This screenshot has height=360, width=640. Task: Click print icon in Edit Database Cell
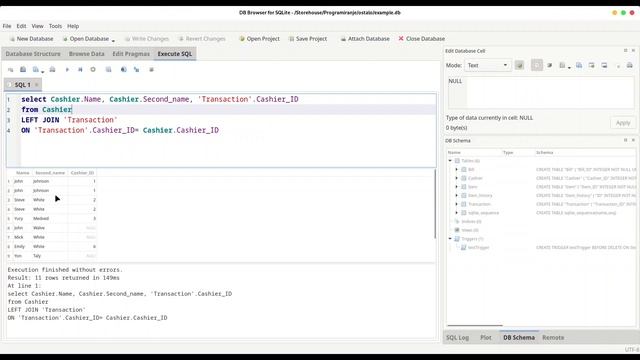tap(630, 65)
